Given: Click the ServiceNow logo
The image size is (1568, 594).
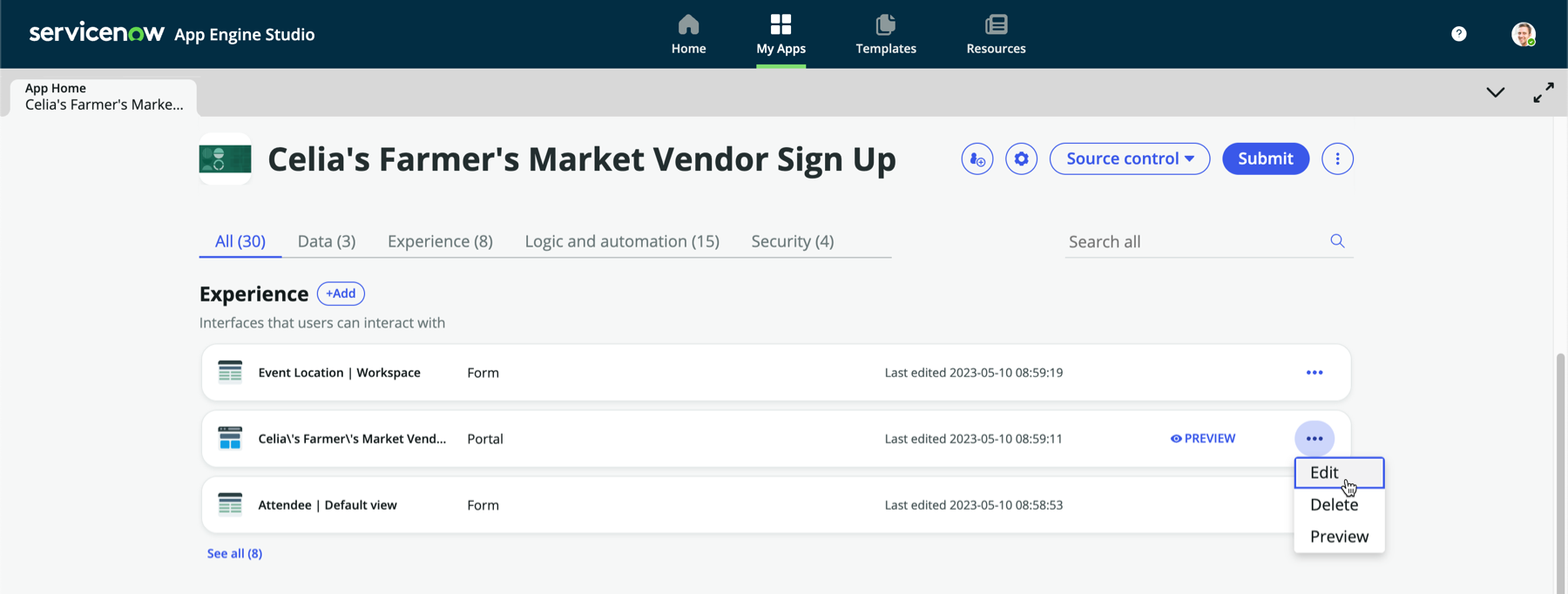Looking at the screenshot, I should (x=97, y=33).
